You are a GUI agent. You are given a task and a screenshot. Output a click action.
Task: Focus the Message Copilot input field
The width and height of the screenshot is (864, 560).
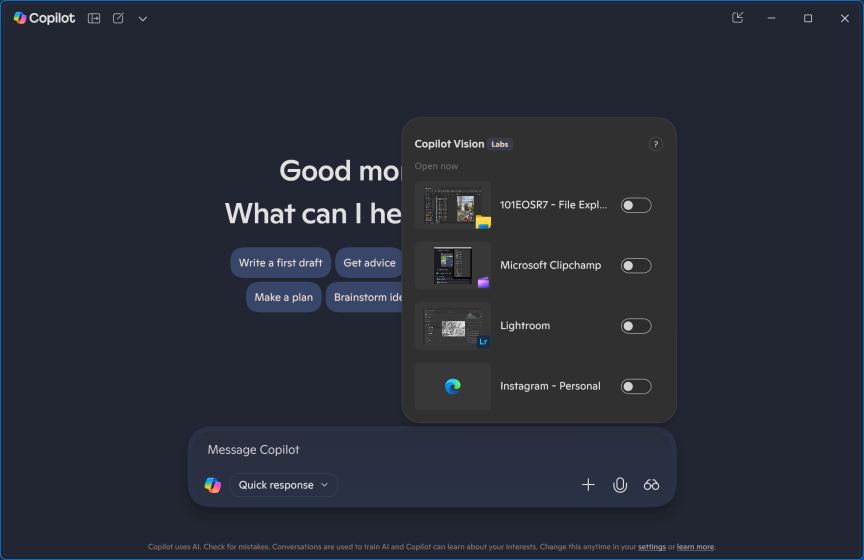[x=432, y=450]
